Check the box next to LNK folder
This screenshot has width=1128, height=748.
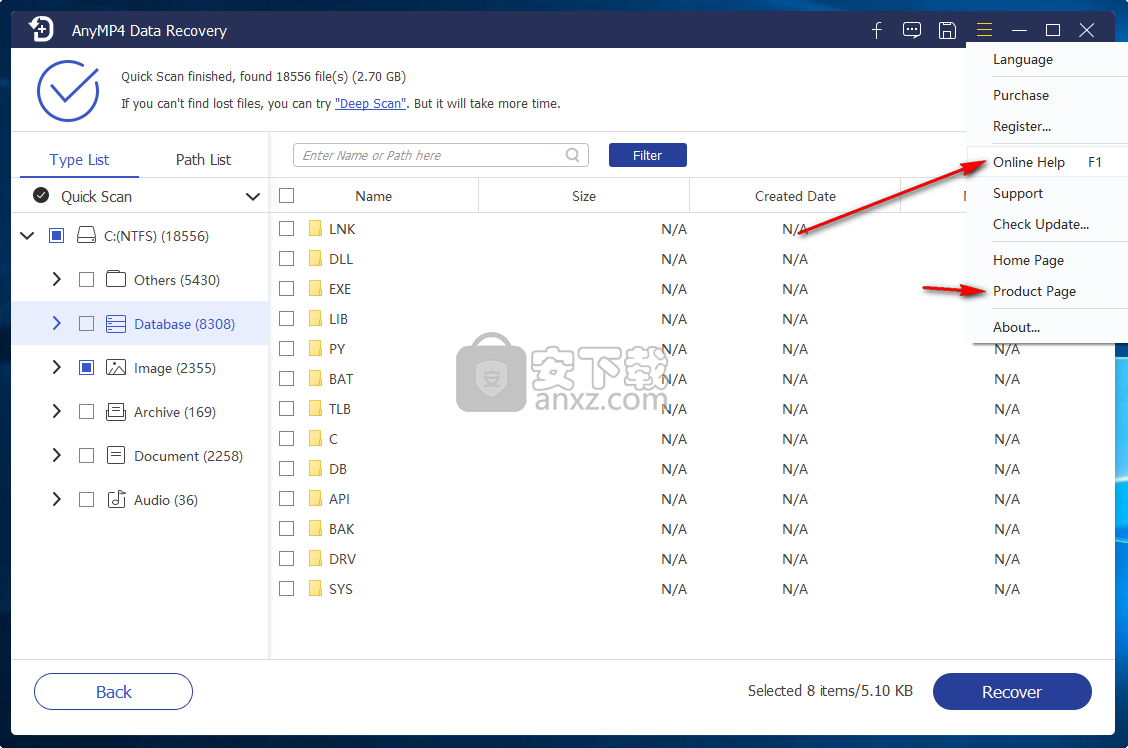[x=287, y=229]
